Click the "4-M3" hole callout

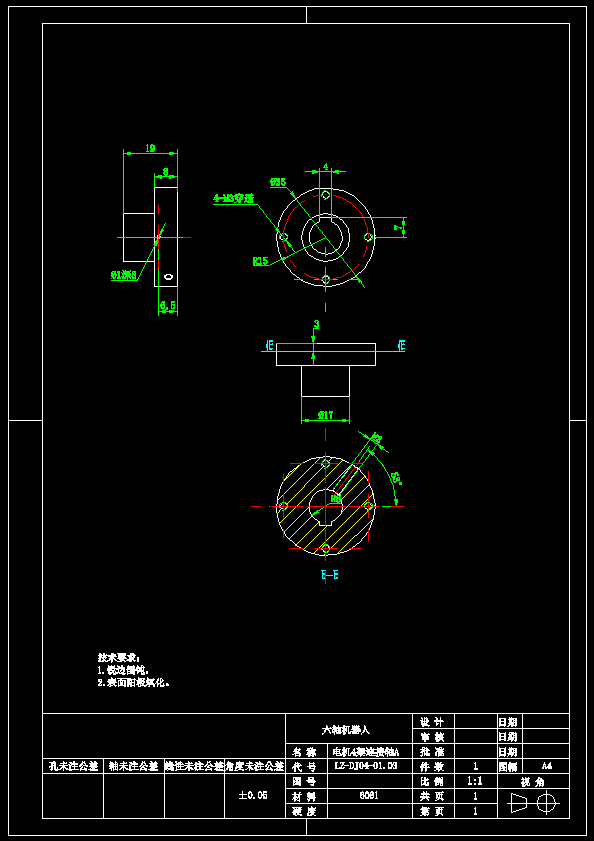pyautogui.click(x=233, y=199)
